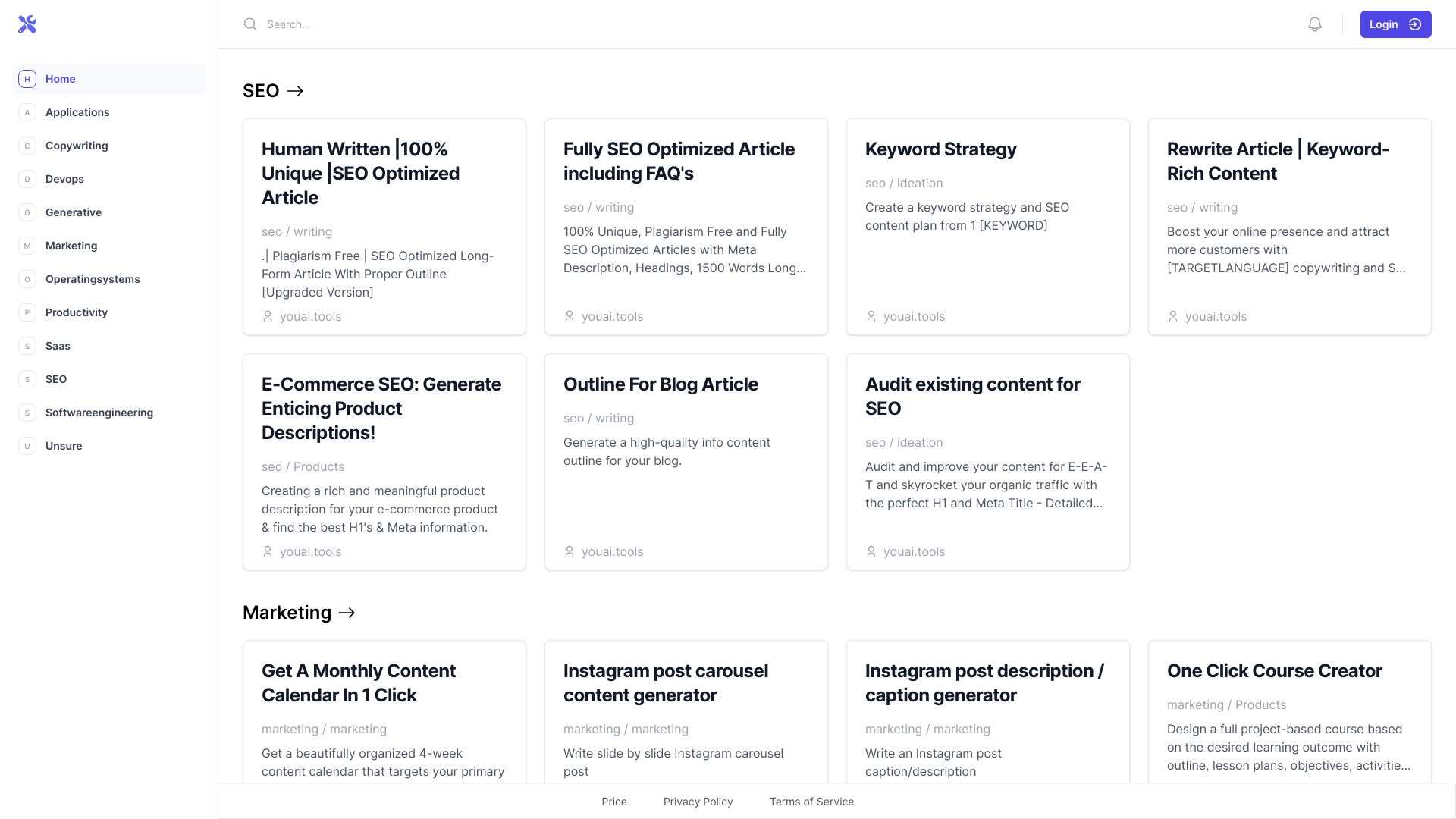Open the Price link in footer
Image resolution: width=1456 pixels, height=819 pixels.
pyautogui.click(x=614, y=802)
